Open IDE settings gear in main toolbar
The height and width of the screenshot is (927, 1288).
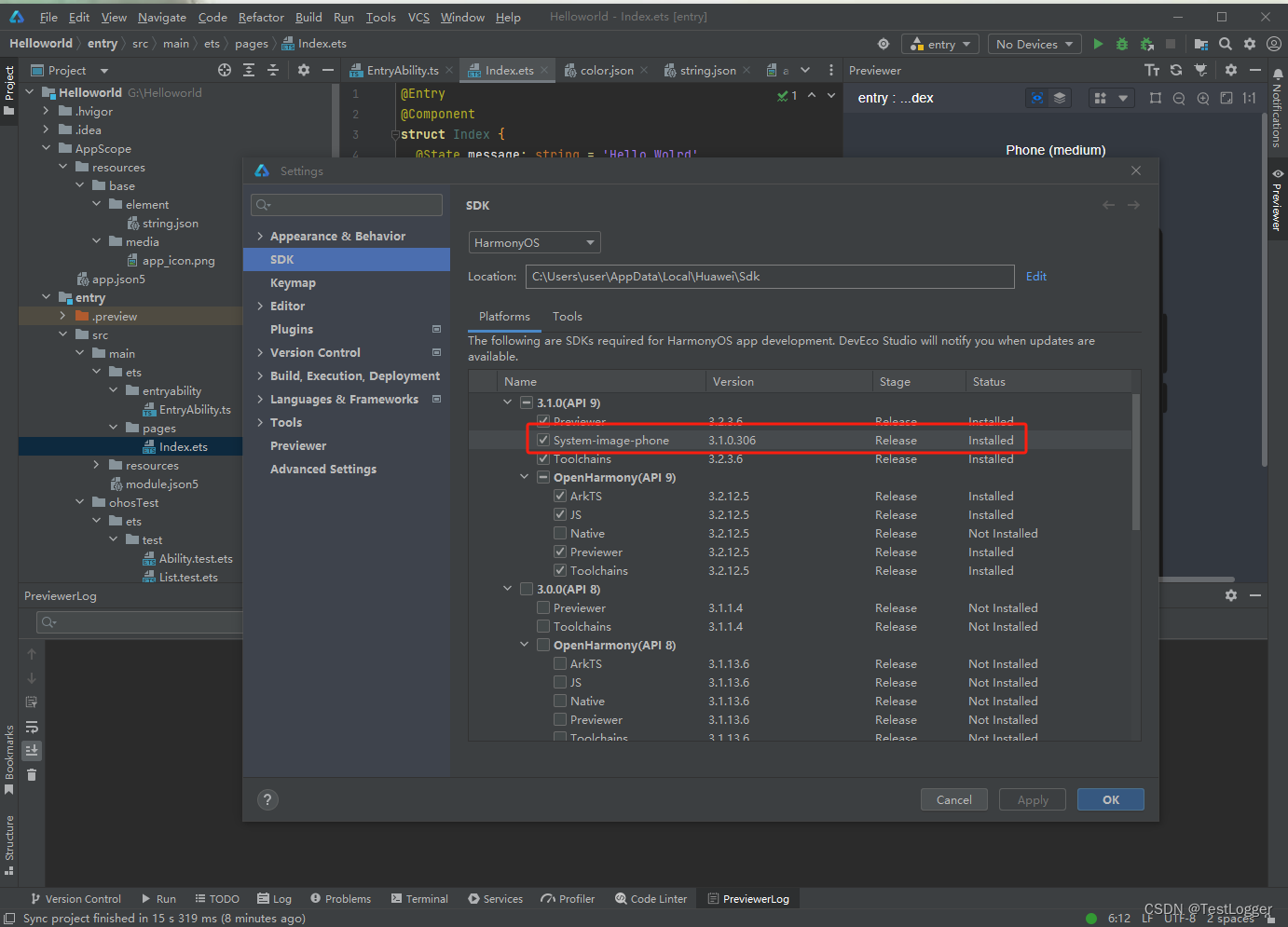coord(1250,44)
